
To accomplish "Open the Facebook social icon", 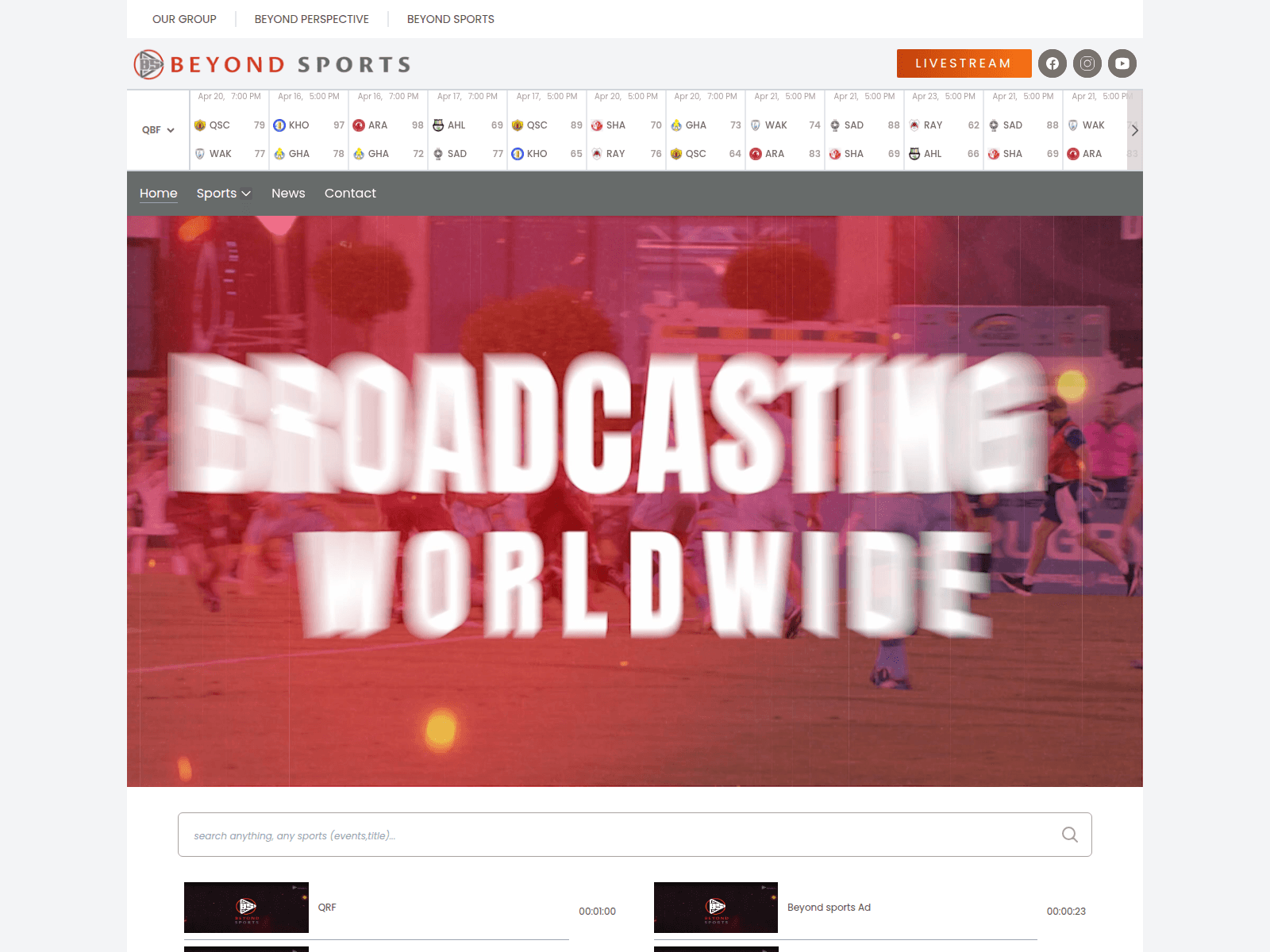I will (x=1053, y=63).
